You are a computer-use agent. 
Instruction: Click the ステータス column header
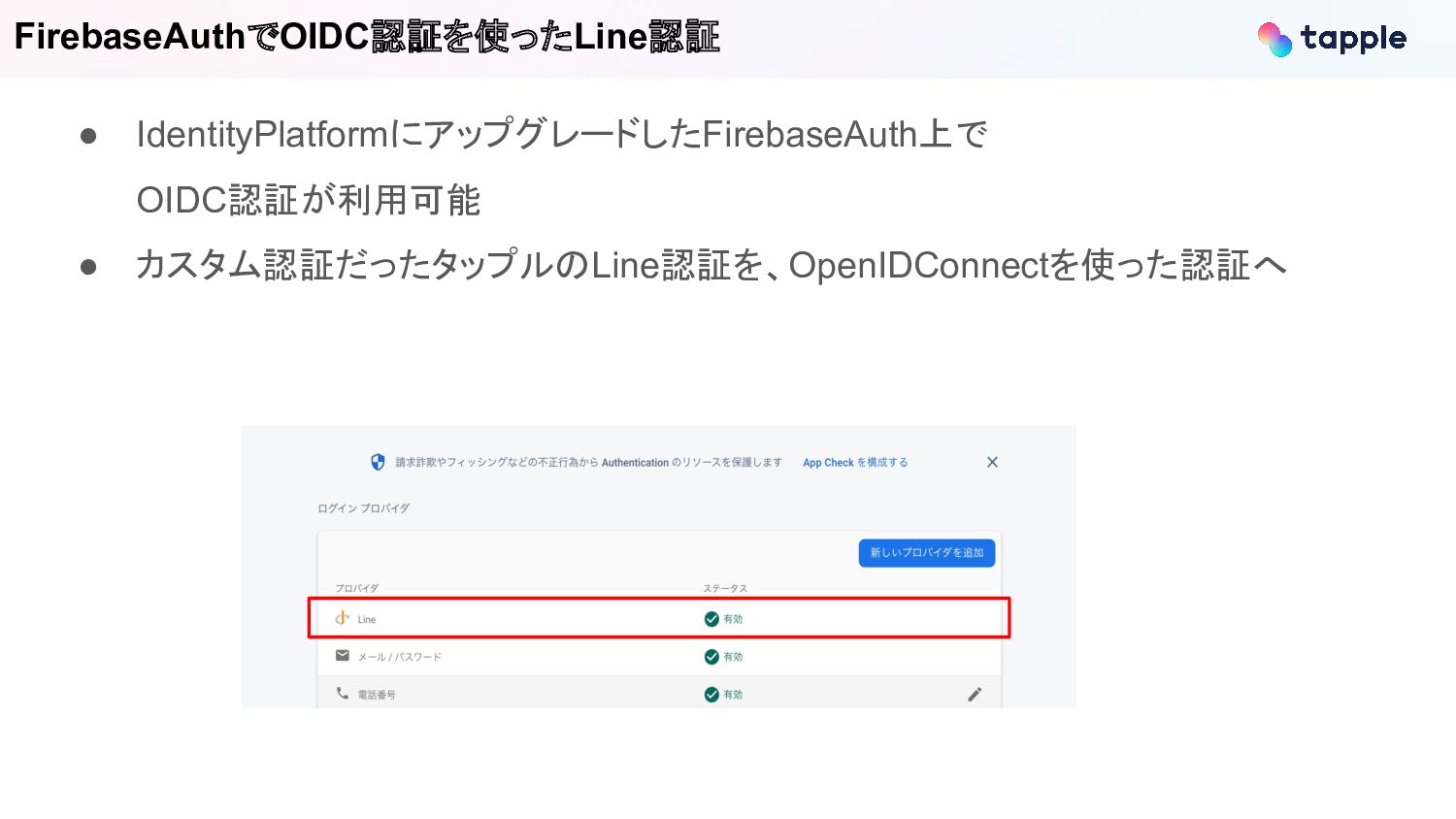pos(725,589)
